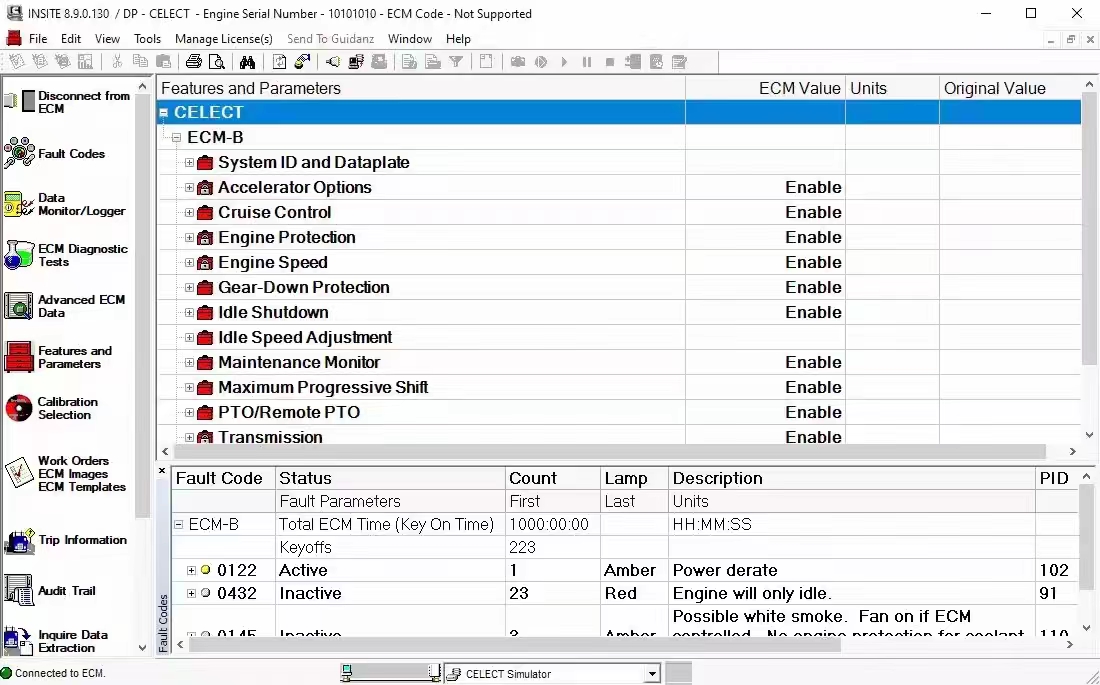Click the Send to ECM toolbar icon

[302, 62]
